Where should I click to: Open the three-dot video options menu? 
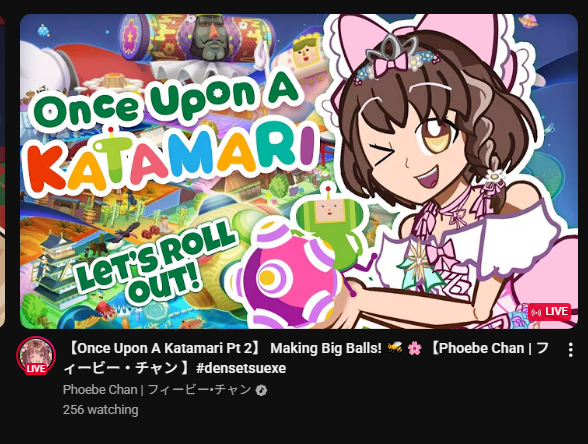tap(570, 350)
